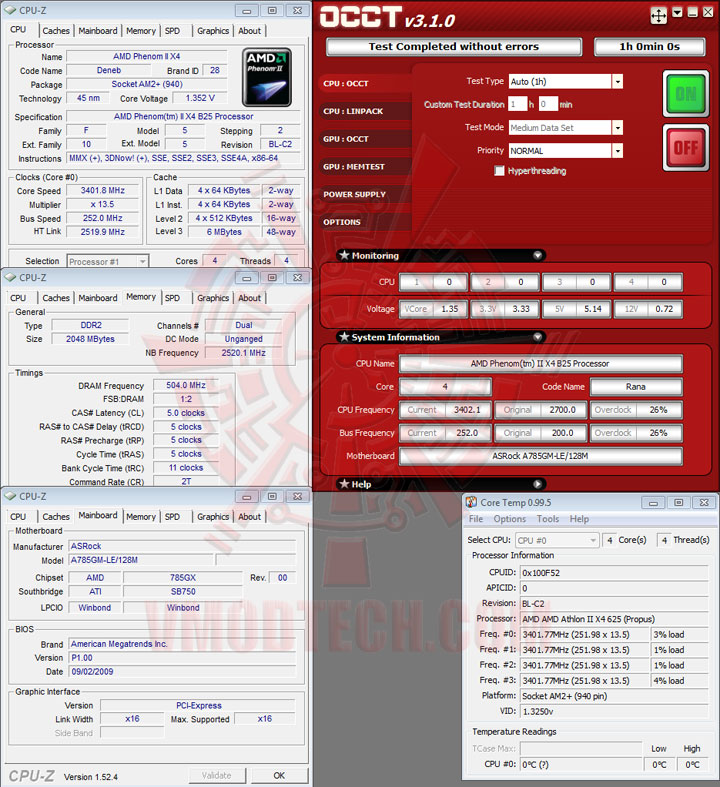720x787 pixels.
Task: Open the Test Mode dropdown
Action: tap(618, 127)
